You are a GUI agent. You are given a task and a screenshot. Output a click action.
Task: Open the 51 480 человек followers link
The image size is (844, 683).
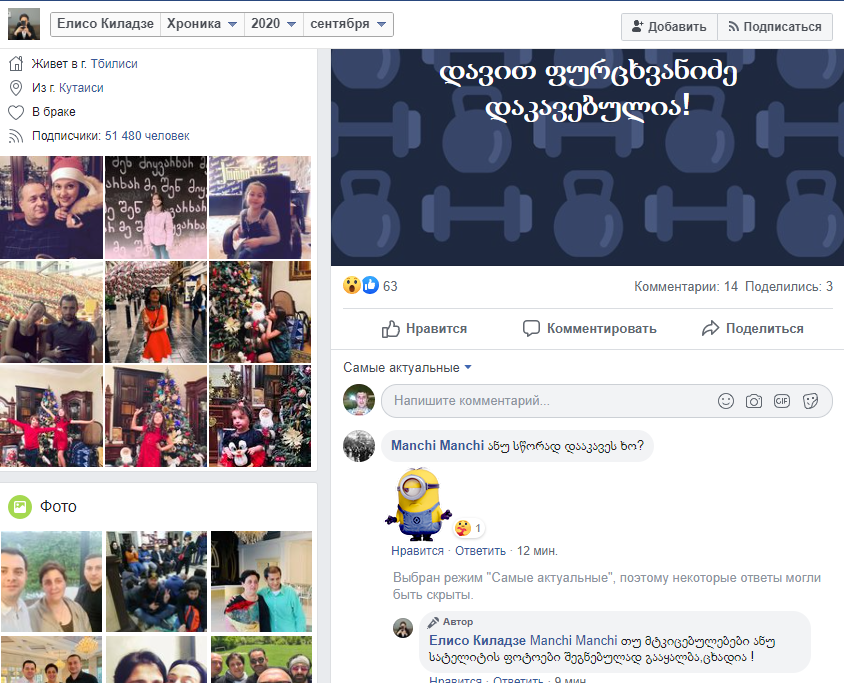(x=147, y=136)
